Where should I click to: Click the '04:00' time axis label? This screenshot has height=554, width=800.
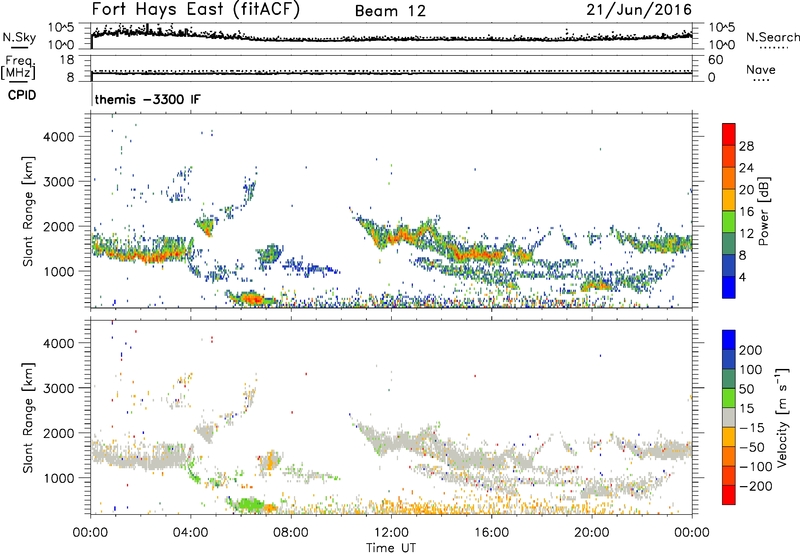[191, 533]
